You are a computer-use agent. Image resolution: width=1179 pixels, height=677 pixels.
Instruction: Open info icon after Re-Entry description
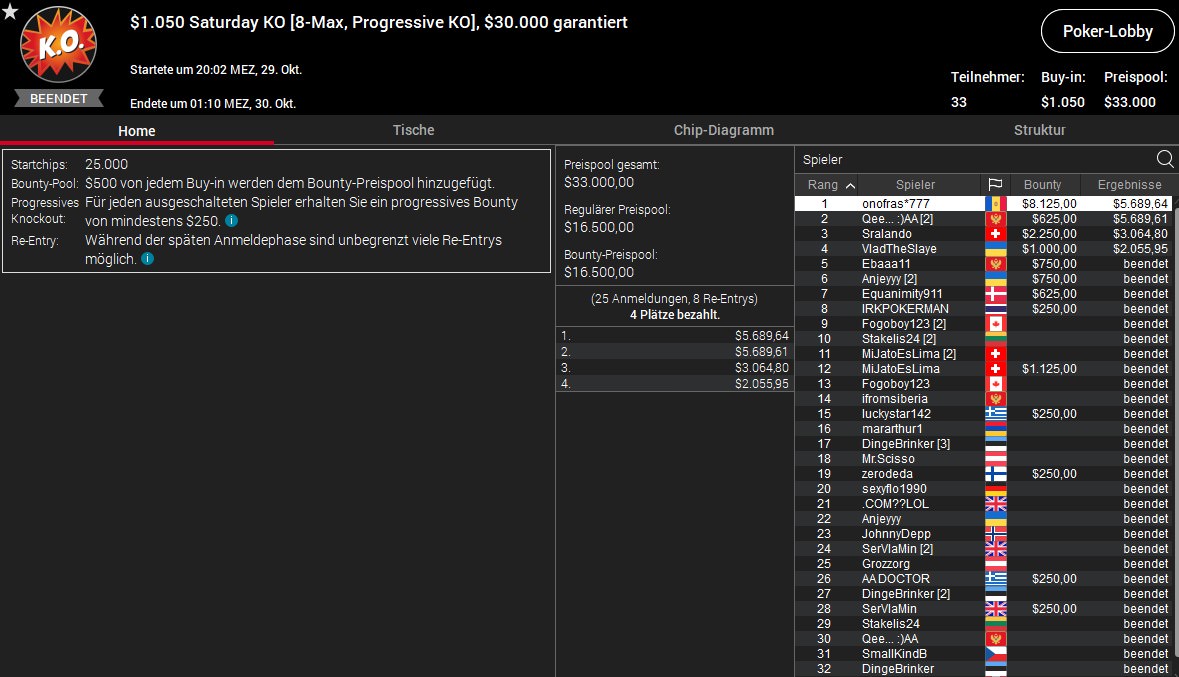(147, 259)
